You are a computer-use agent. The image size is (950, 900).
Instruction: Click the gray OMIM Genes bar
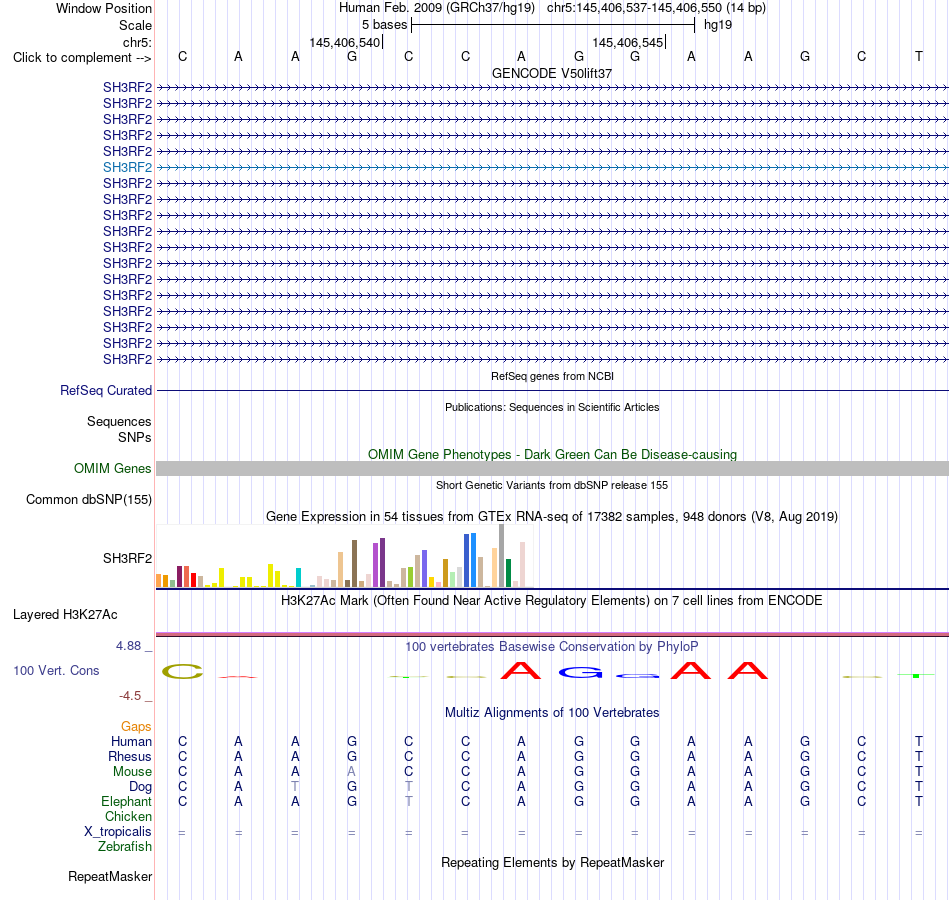click(x=552, y=468)
